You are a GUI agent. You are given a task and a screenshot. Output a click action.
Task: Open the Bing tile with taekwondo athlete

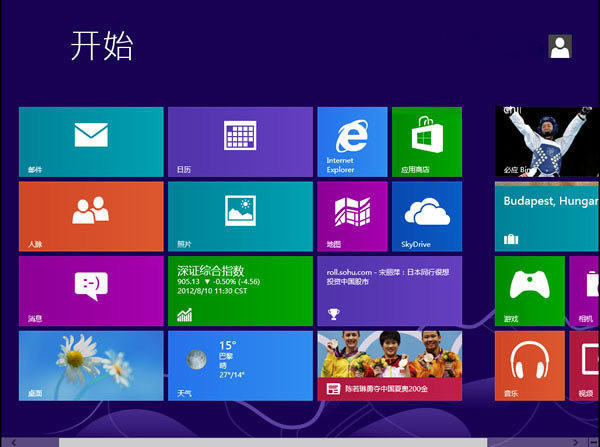point(547,142)
